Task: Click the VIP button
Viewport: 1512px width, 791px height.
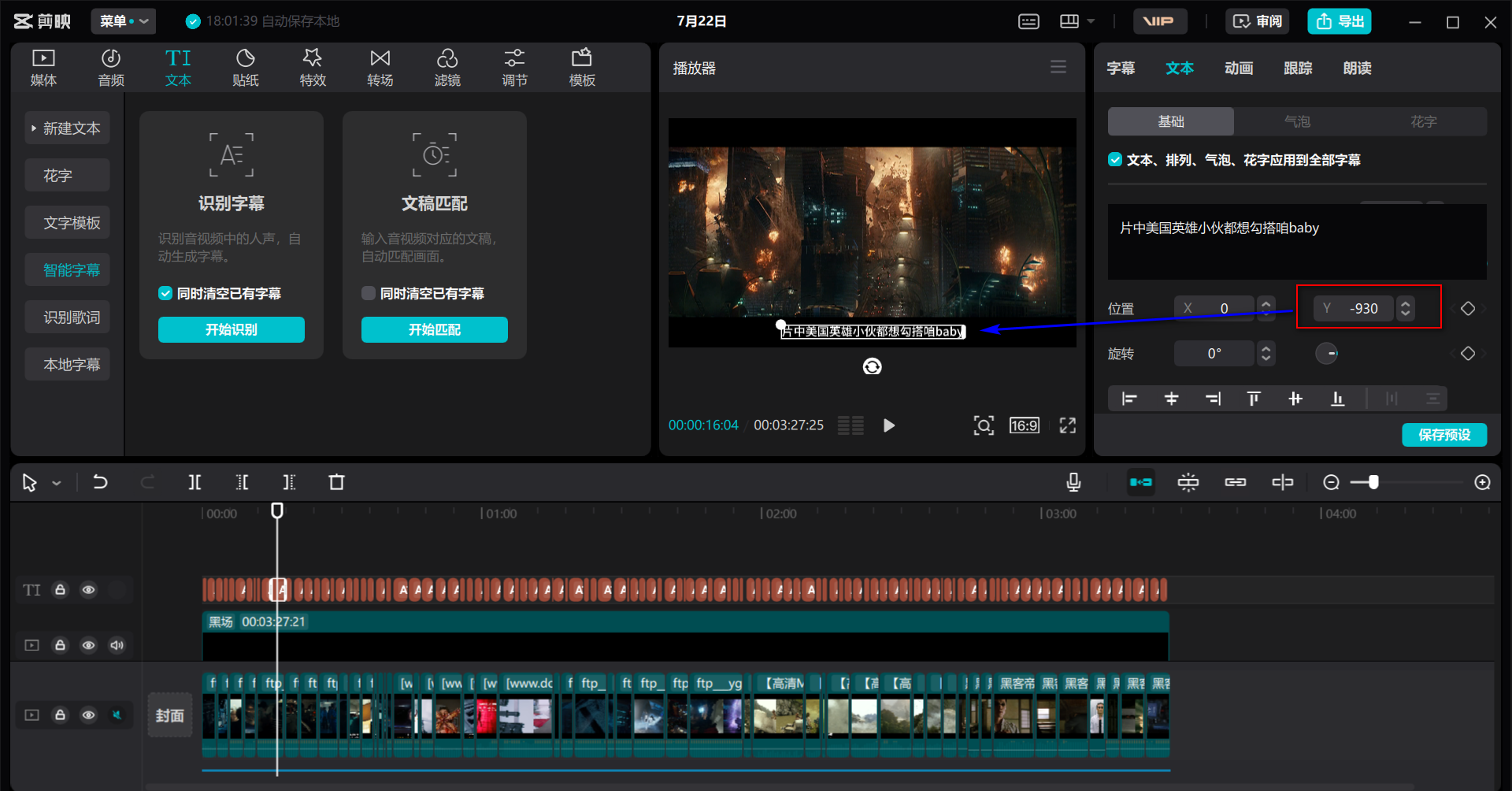Action: coord(1160,21)
